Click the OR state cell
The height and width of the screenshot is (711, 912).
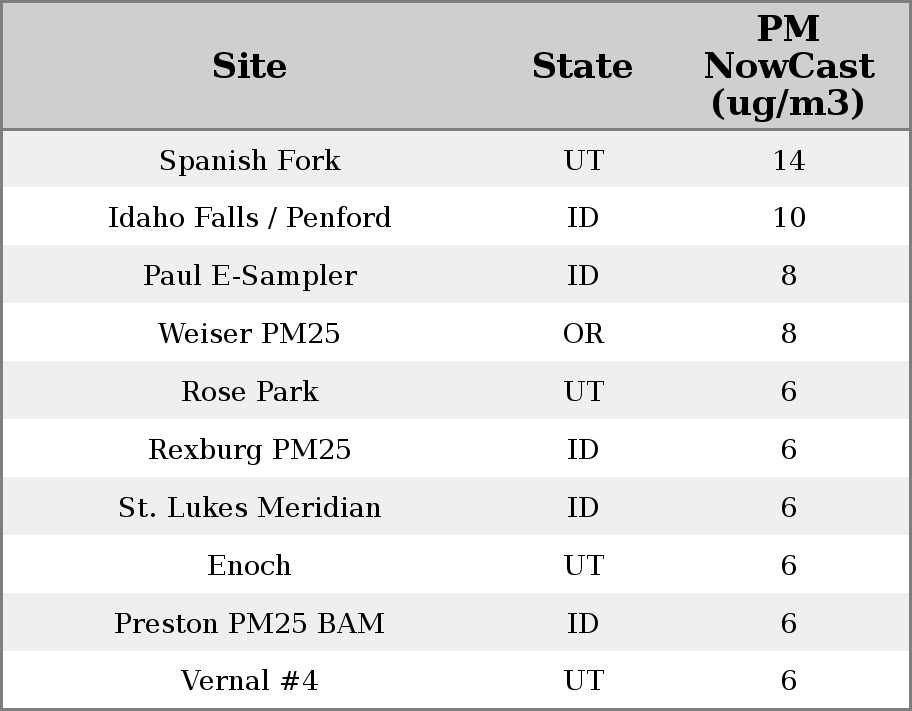(x=583, y=334)
